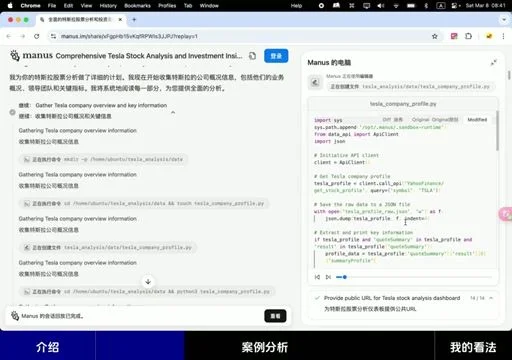
Task: Jump to previous step in replay controls
Action: (317, 277)
